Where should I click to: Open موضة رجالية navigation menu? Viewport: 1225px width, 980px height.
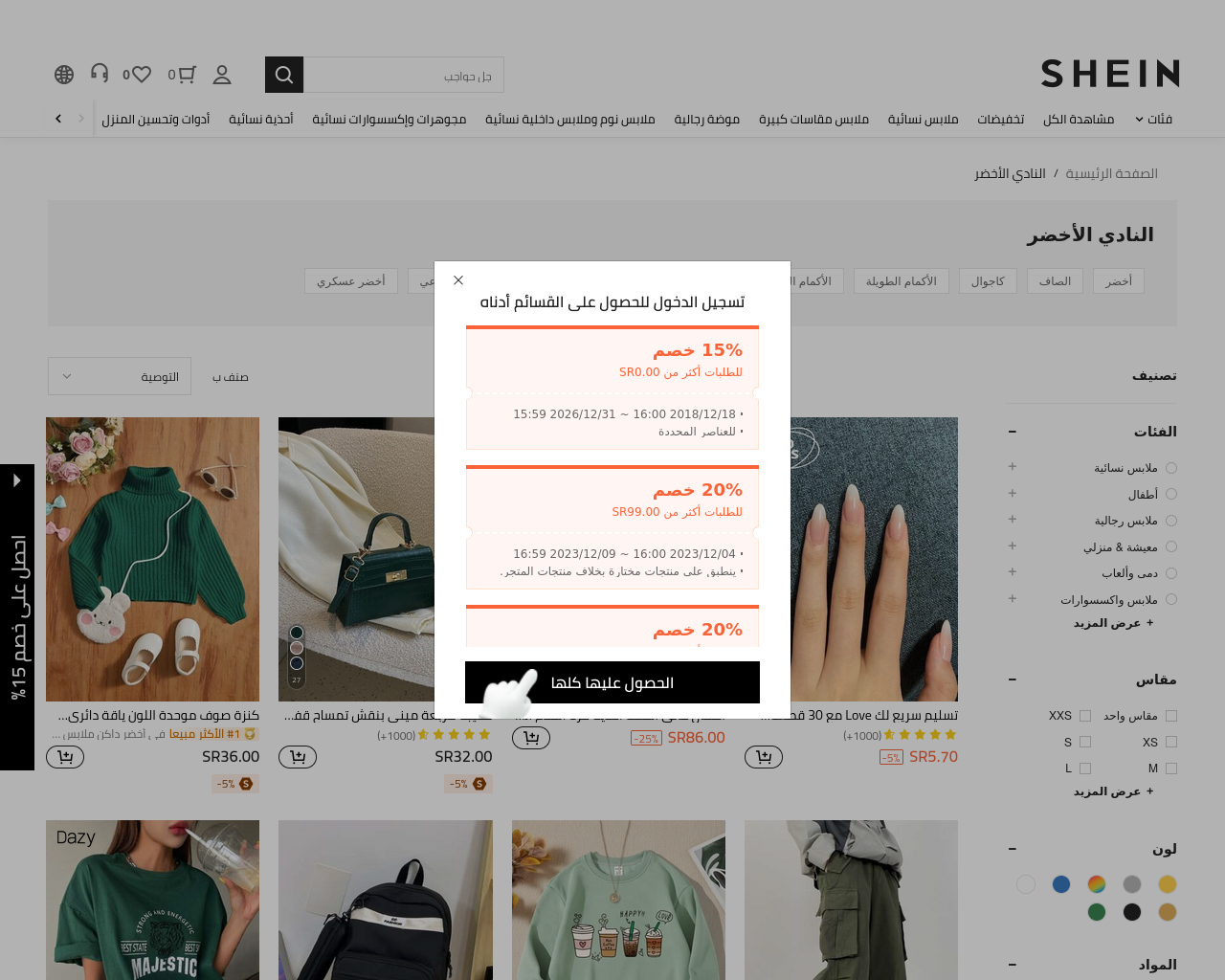(x=706, y=120)
